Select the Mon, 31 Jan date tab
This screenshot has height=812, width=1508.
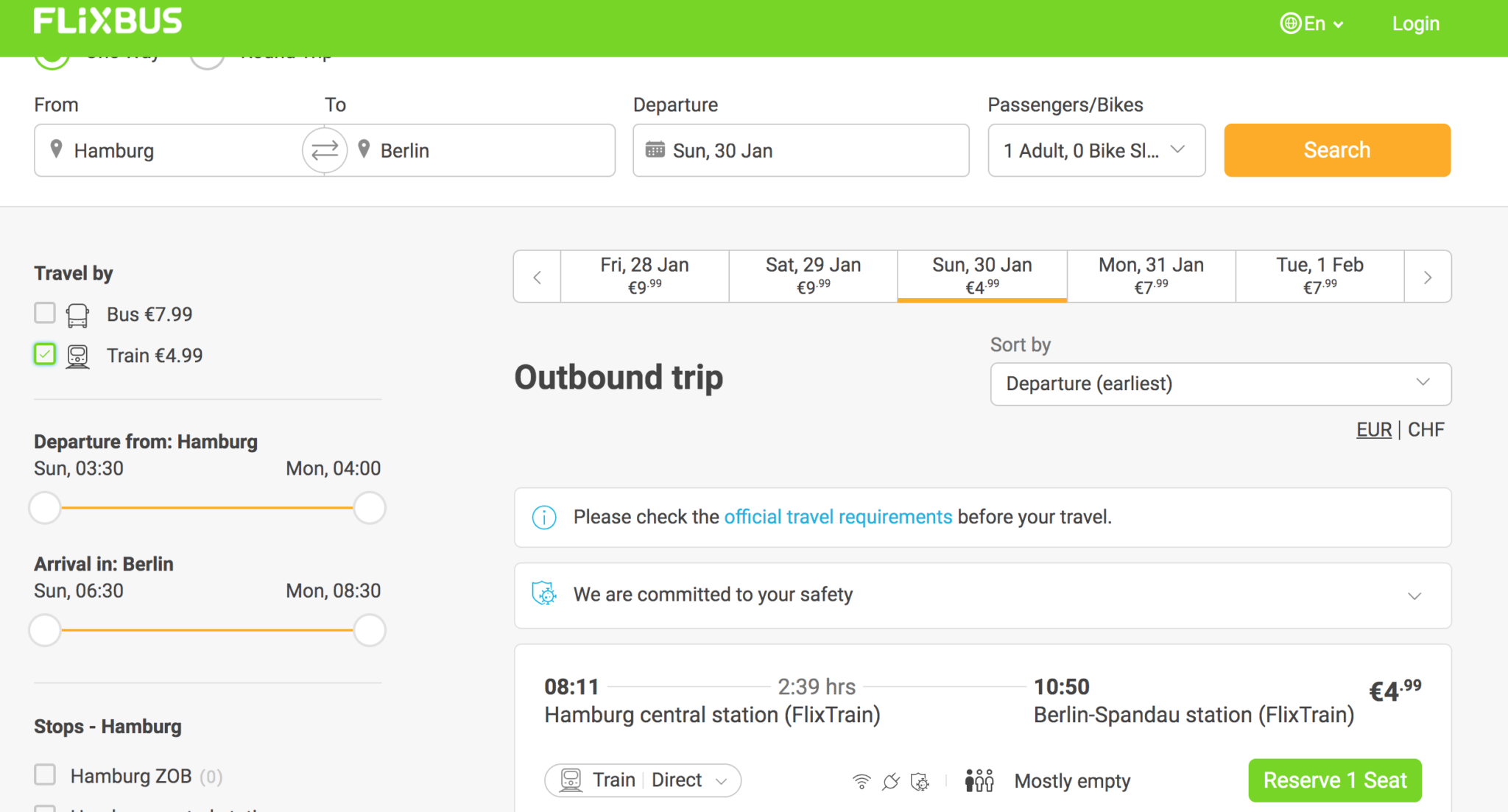coord(1151,276)
